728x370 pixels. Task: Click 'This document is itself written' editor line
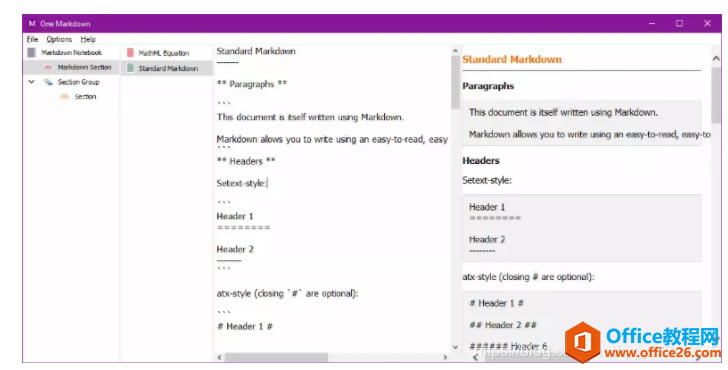[x=310, y=117]
